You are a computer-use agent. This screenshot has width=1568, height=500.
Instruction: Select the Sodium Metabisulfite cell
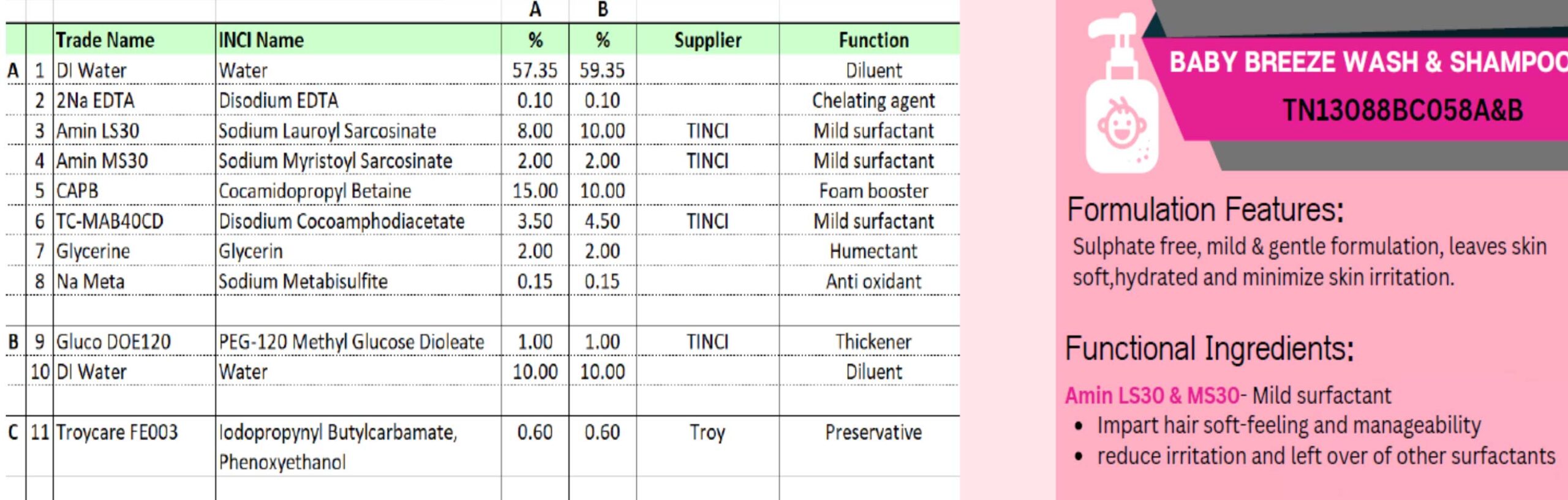pyautogui.click(x=358, y=282)
